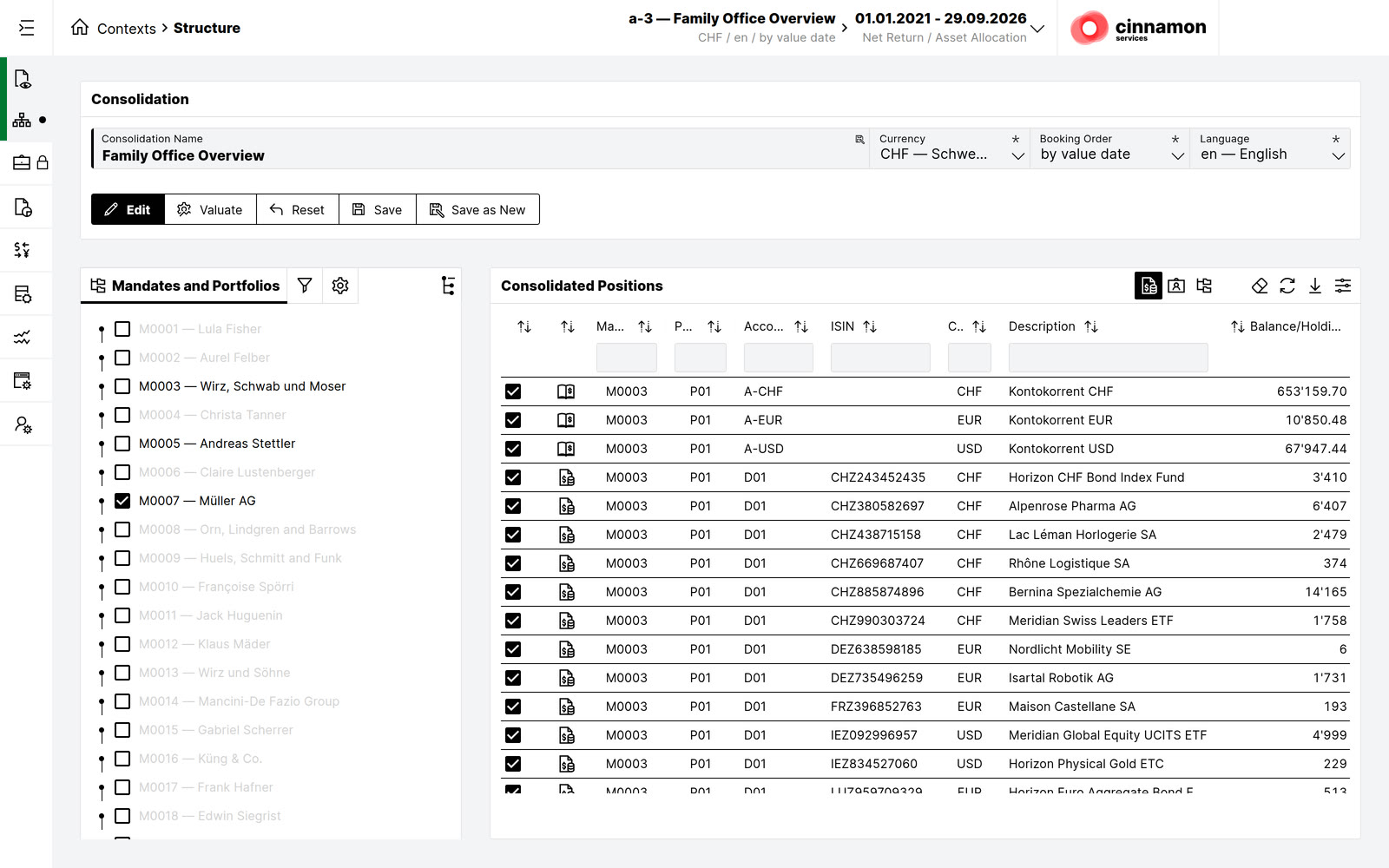Click the home icon in breadcrumb
This screenshot has width=1389, height=868.
click(x=80, y=27)
